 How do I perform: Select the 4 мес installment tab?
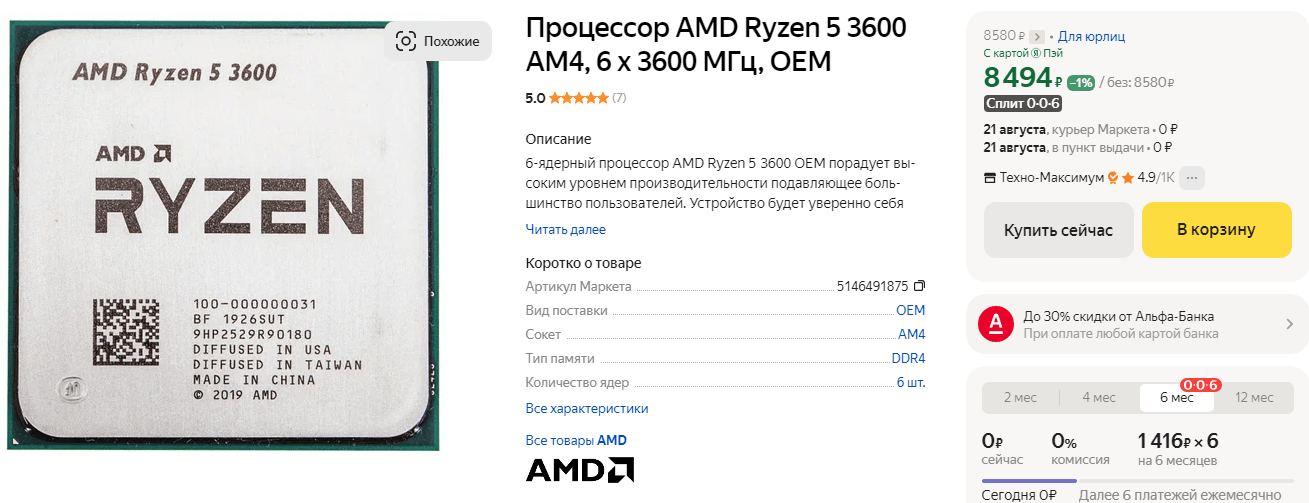tap(1098, 398)
